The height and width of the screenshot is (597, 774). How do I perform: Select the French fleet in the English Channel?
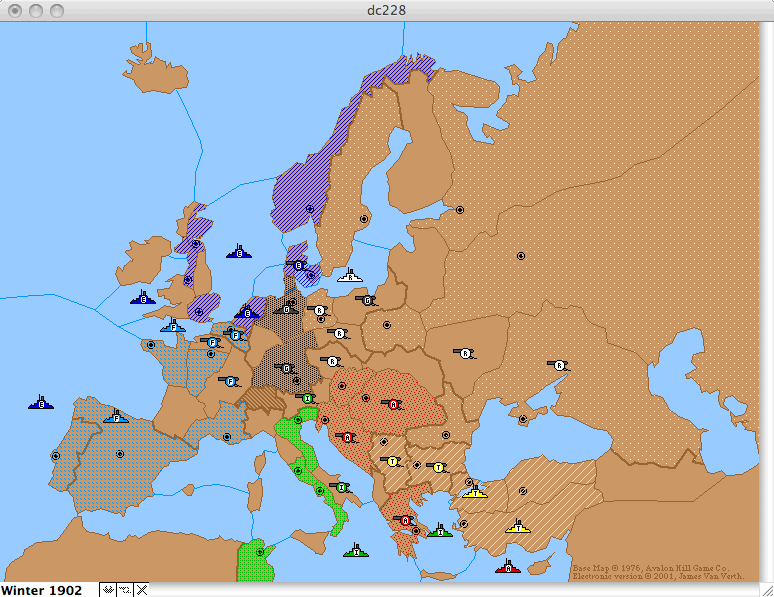[173, 325]
